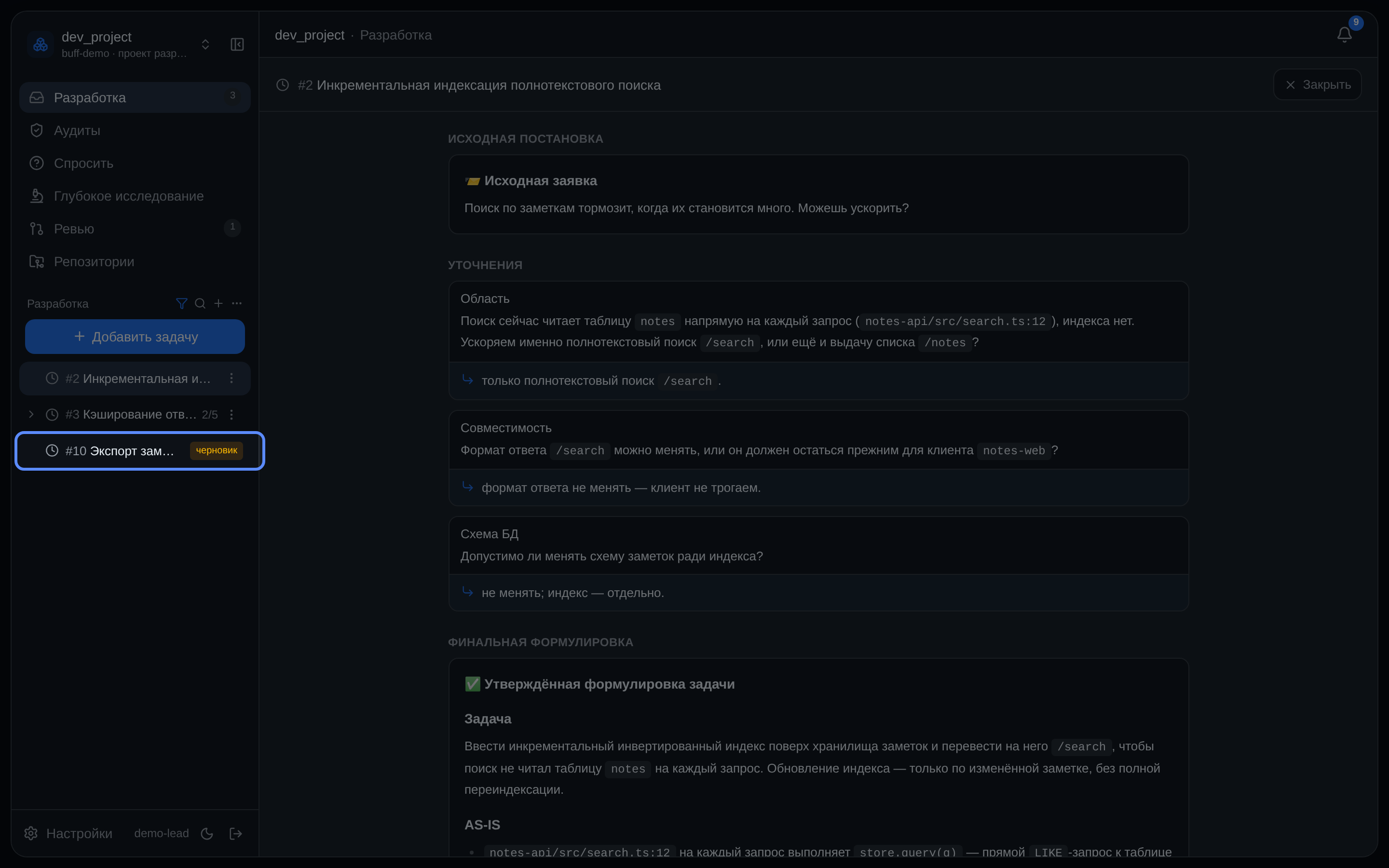Open Спросить section
This screenshot has width=1389, height=868.
135,163
